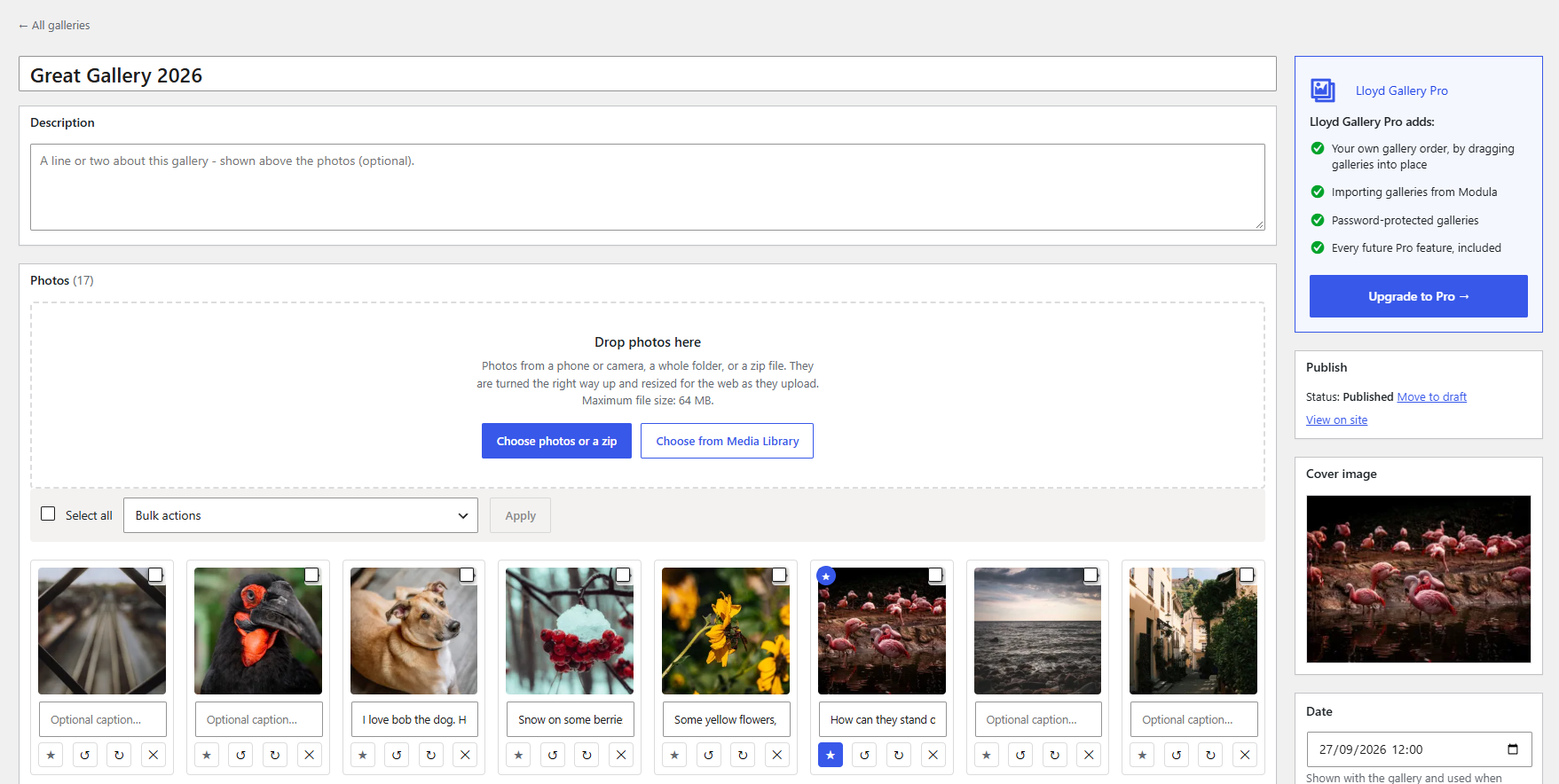
Task: Click Choose from Media Library button
Action: pyautogui.click(x=727, y=441)
